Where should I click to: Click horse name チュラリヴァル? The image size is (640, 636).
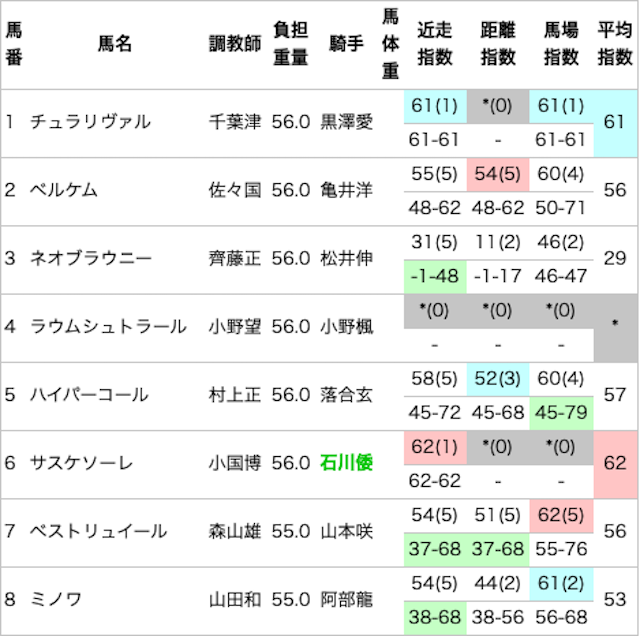[90, 122]
